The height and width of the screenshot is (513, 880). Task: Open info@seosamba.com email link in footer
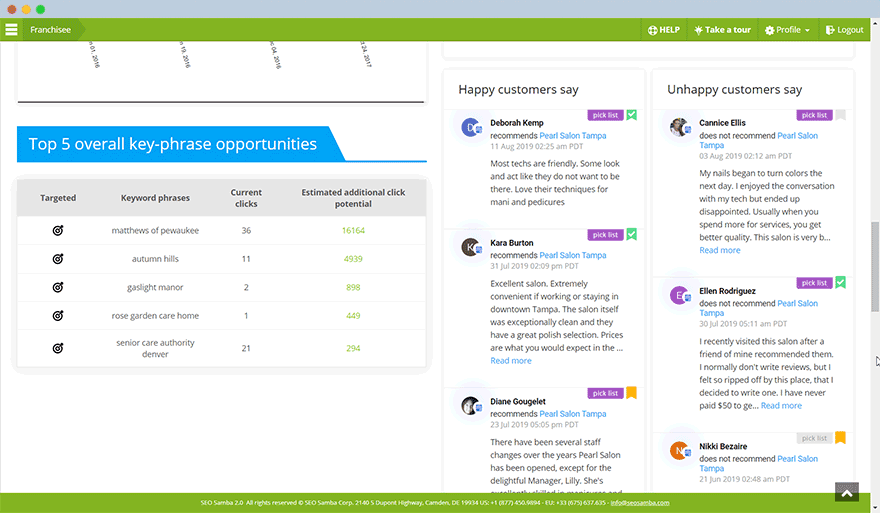click(640, 503)
